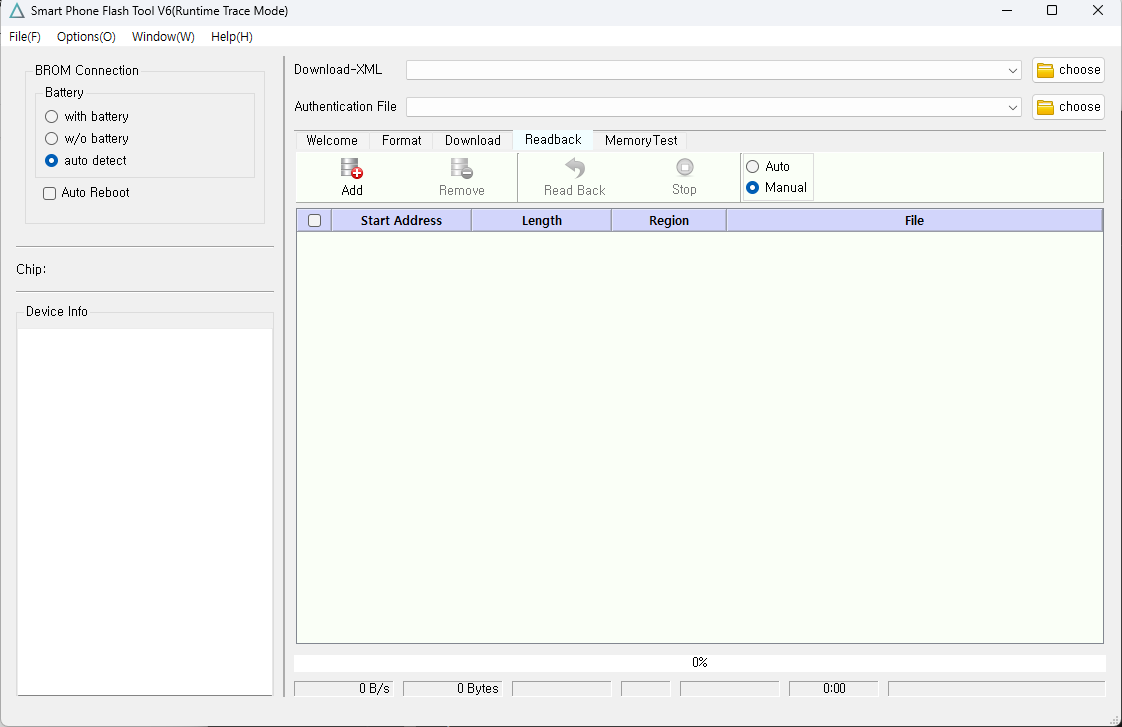The width and height of the screenshot is (1122, 727).
Task: Click the Add readback entry icon
Action: [x=351, y=169]
